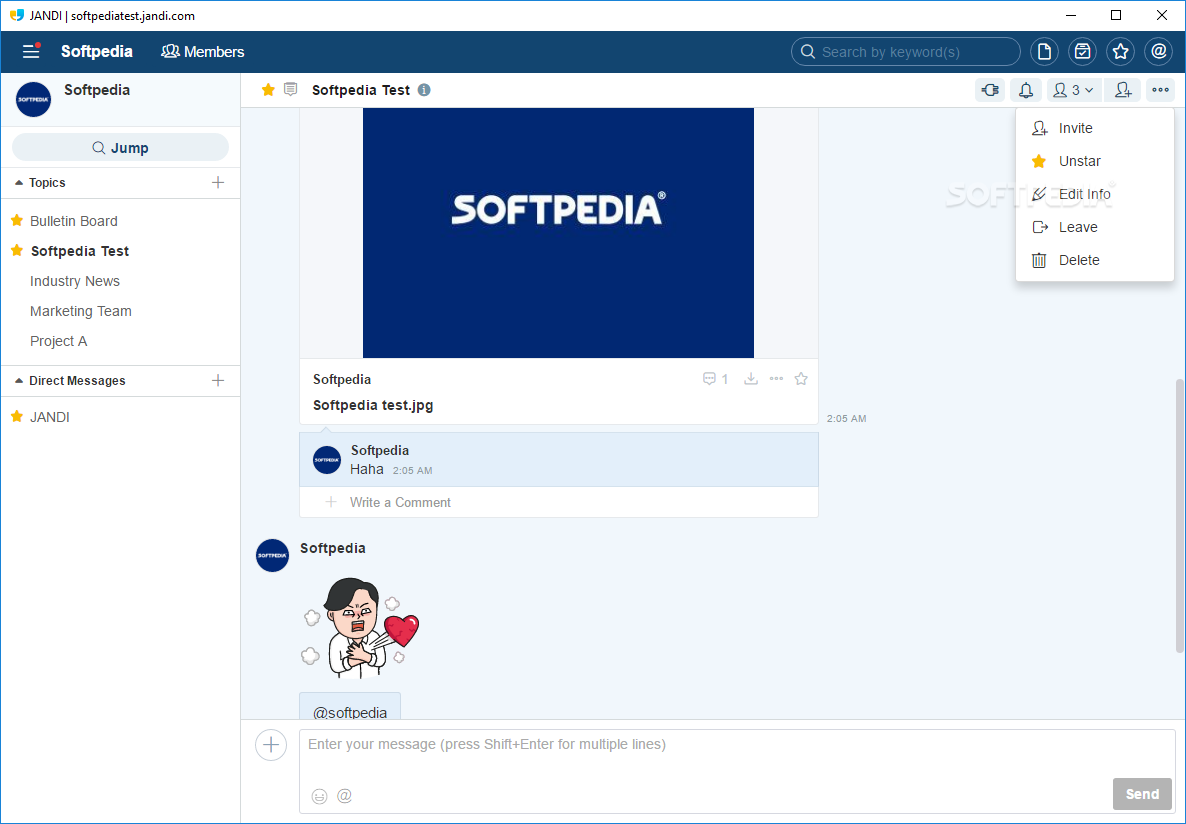Open the emoji picker smiley icon

(319, 796)
